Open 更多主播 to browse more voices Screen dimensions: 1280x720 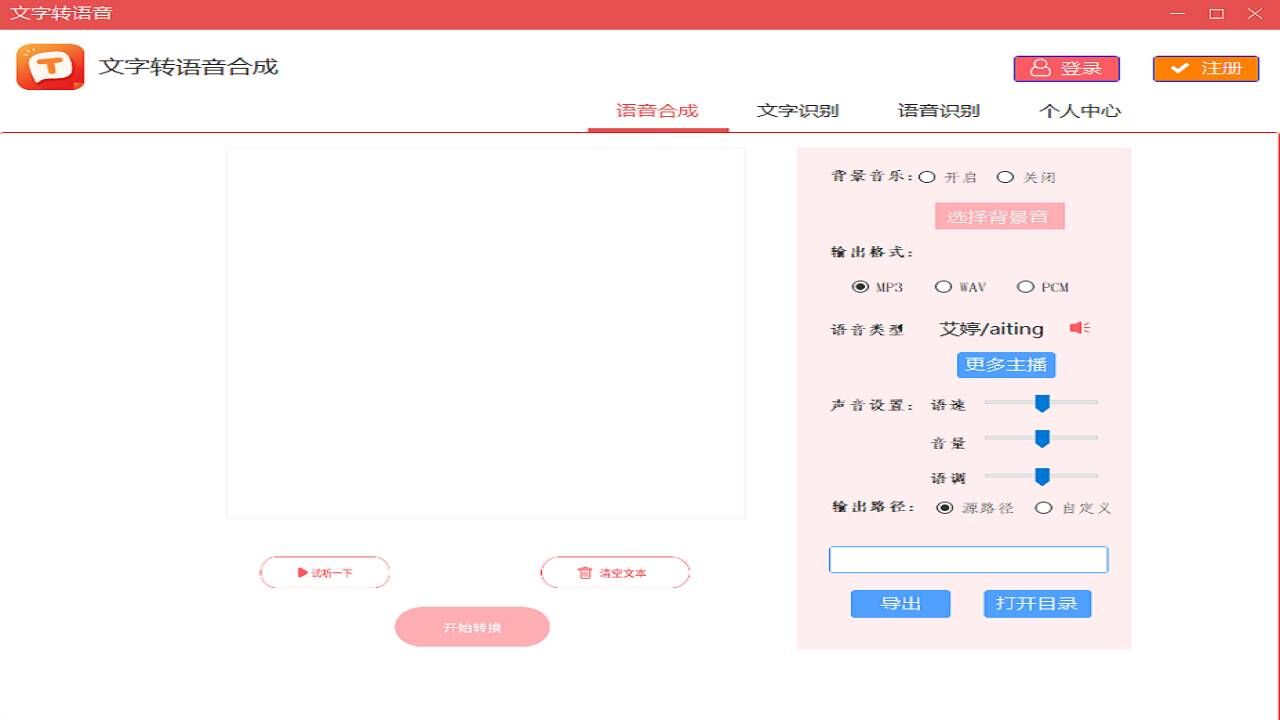click(1006, 364)
